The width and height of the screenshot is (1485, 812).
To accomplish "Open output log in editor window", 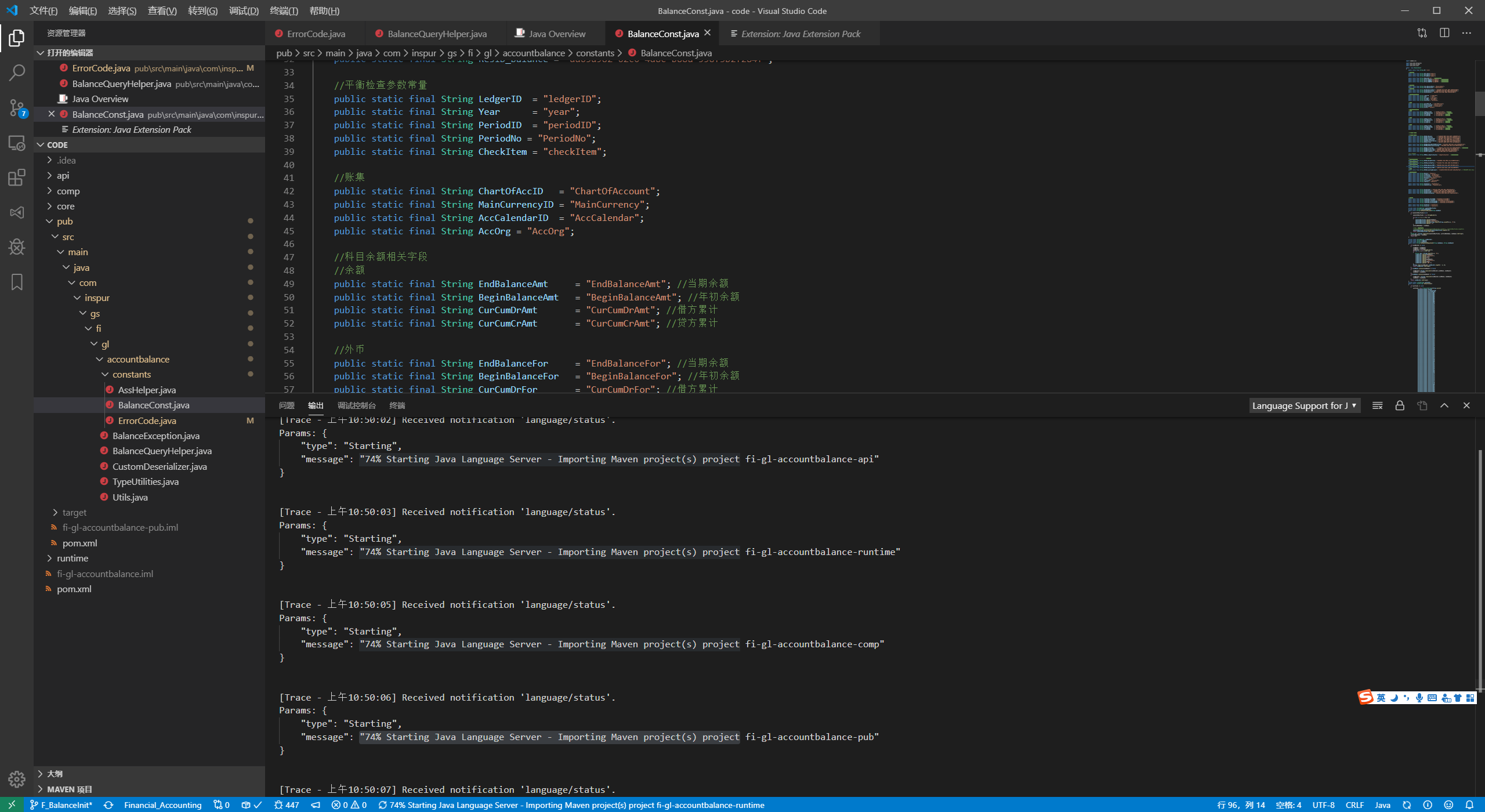I will pos(1422,405).
